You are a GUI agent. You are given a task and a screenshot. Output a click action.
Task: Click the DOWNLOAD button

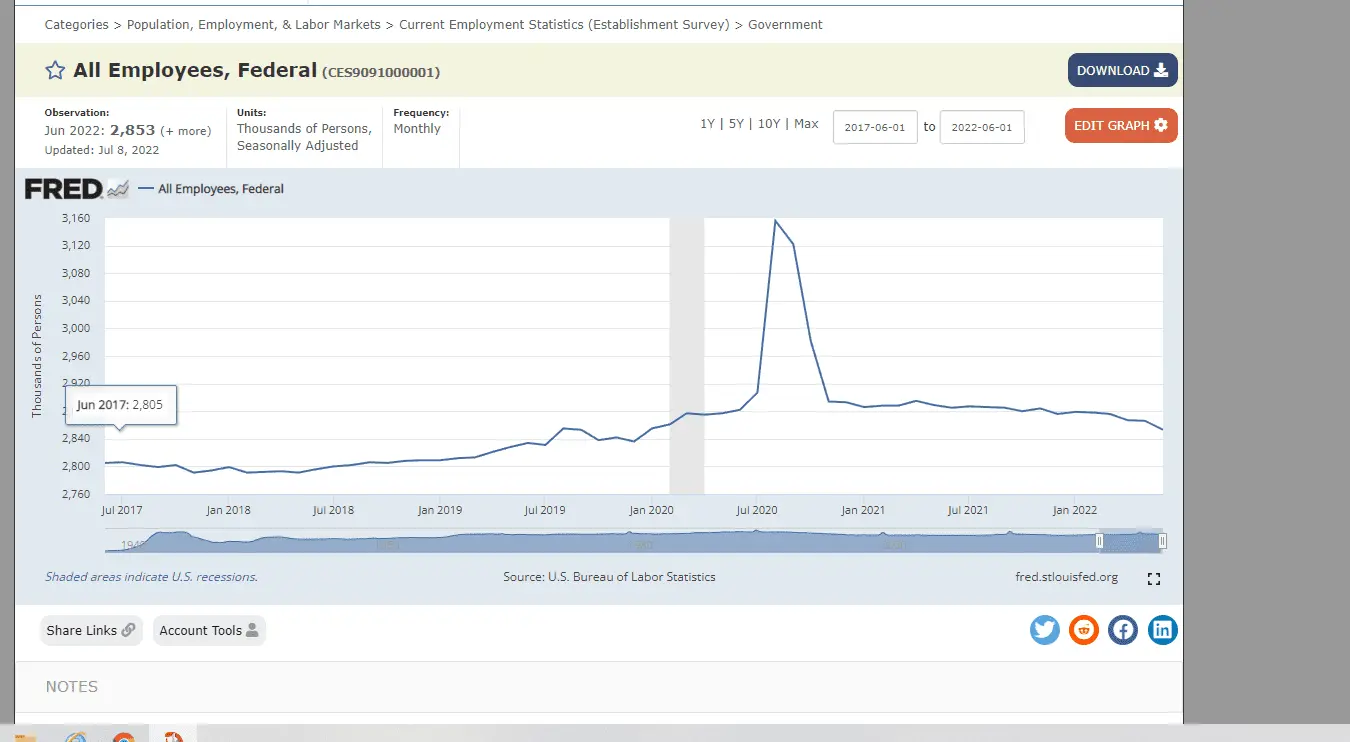coord(1122,71)
